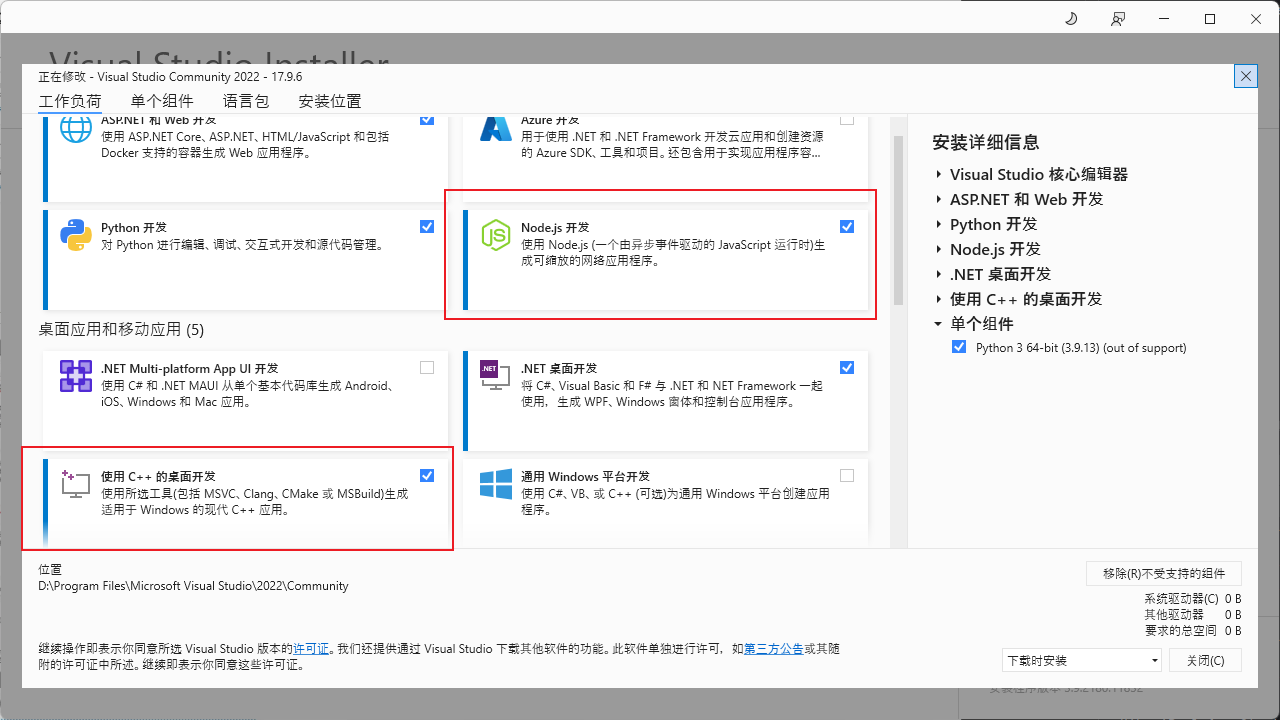Viewport: 1280px width, 720px height.
Task: Expand ASP.NET 和 Web 开发 in install details
Action: (939, 199)
